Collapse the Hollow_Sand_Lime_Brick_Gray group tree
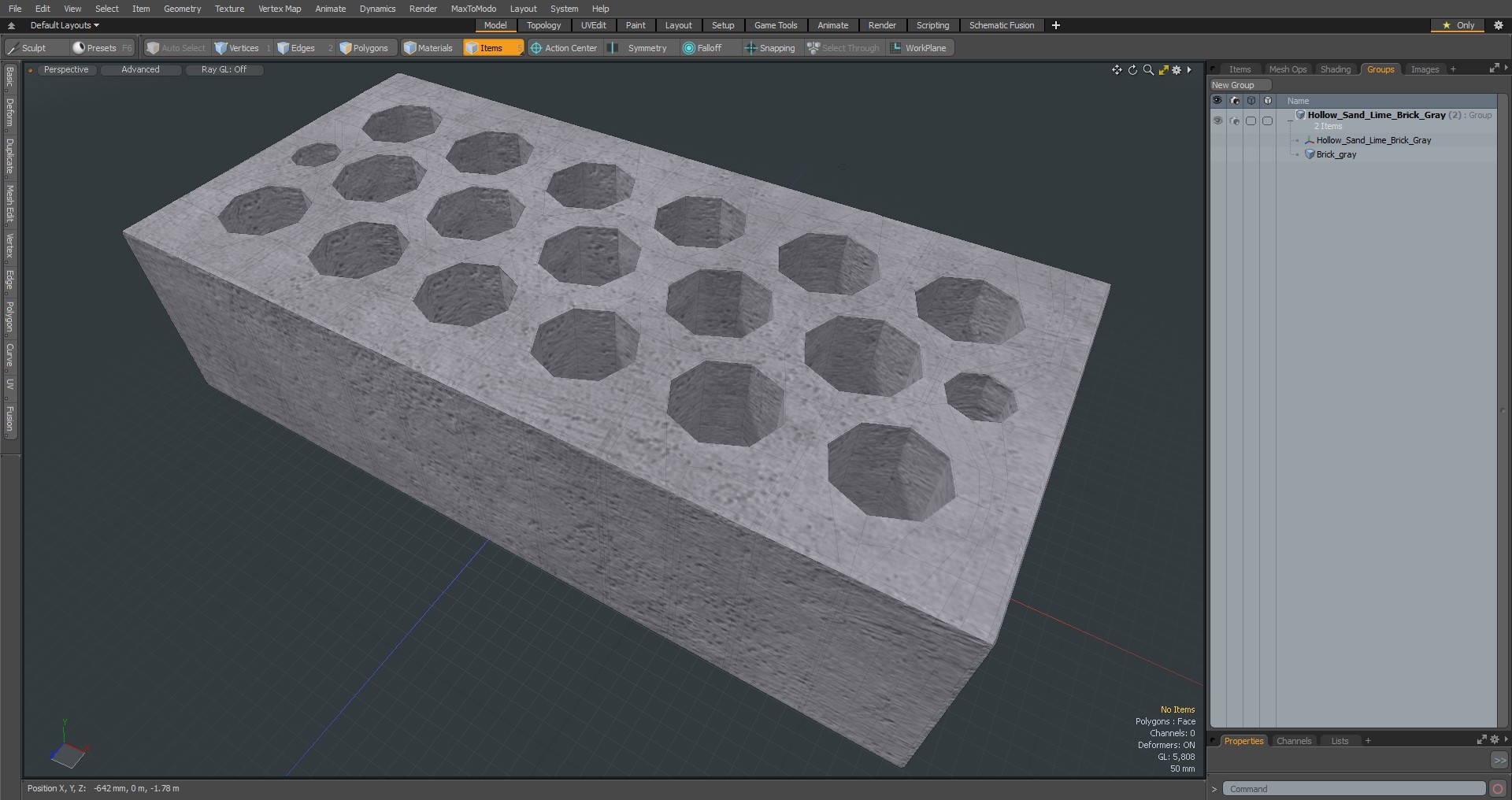 [1289, 120]
